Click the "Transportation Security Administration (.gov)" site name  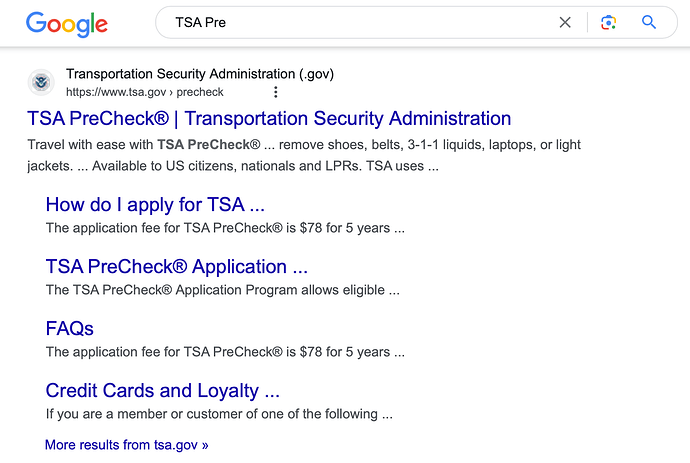[200, 74]
